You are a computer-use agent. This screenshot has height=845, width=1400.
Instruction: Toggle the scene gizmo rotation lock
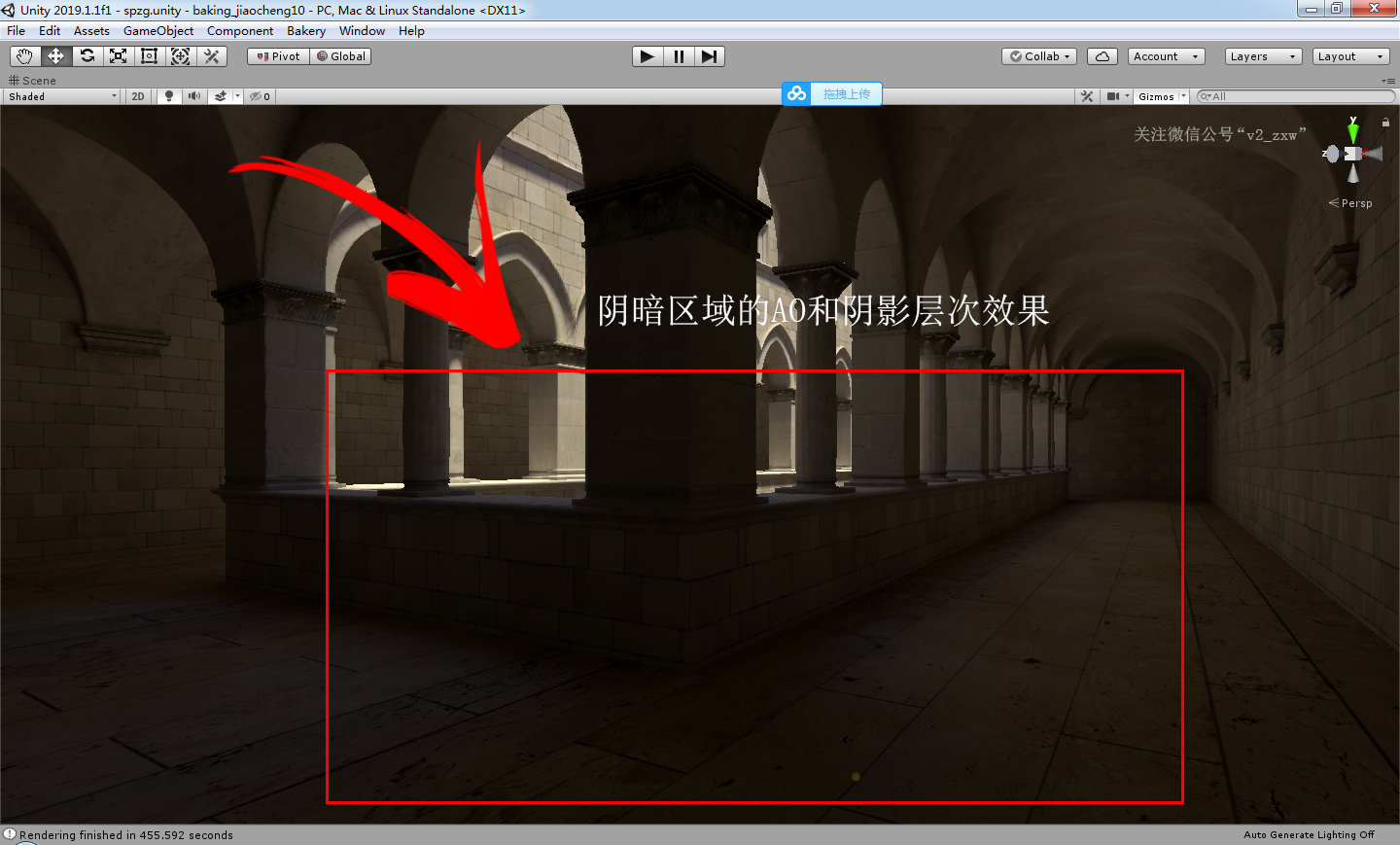(x=1385, y=123)
